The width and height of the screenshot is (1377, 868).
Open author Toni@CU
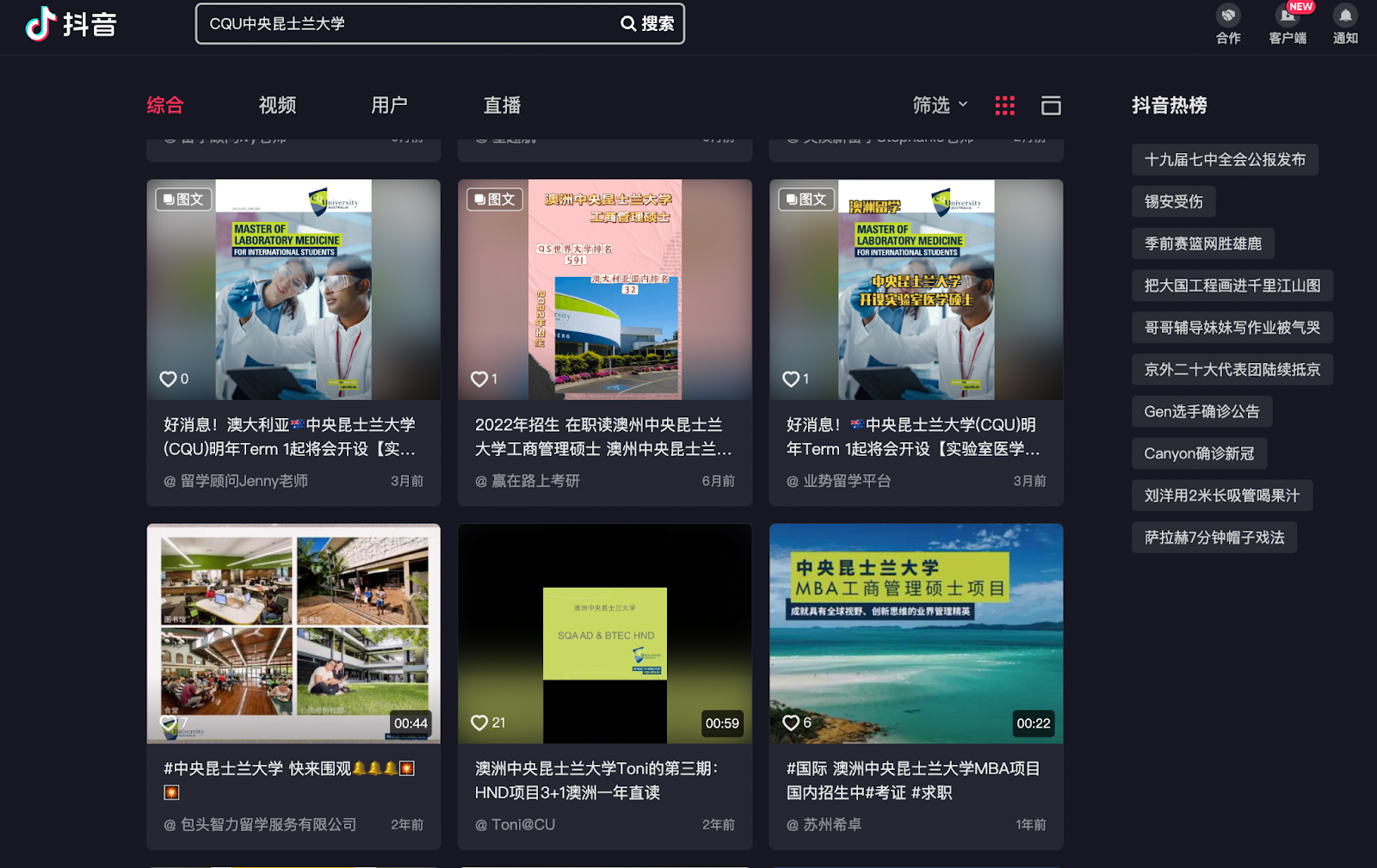[x=515, y=824]
